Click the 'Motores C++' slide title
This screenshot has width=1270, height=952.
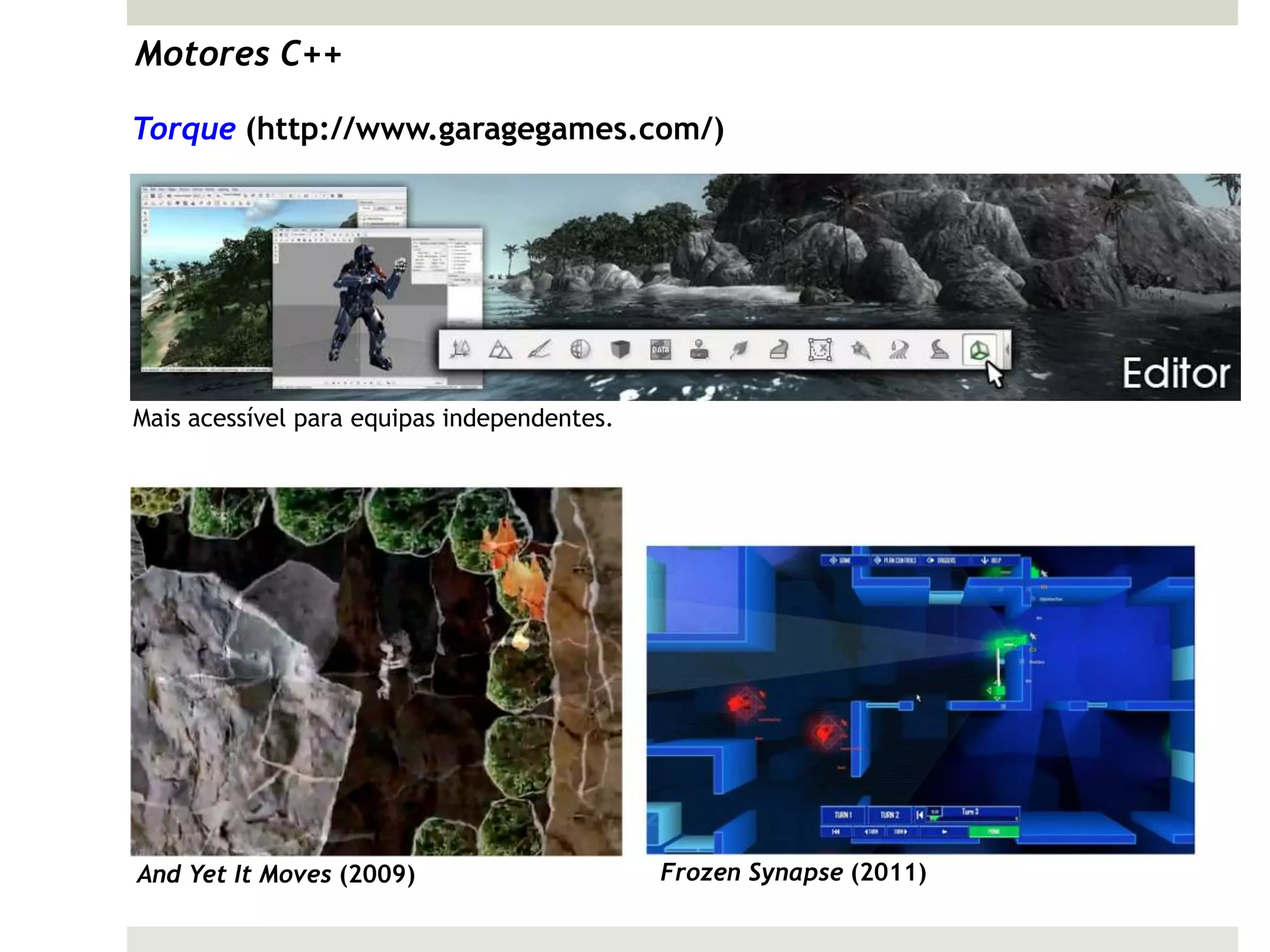238,53
